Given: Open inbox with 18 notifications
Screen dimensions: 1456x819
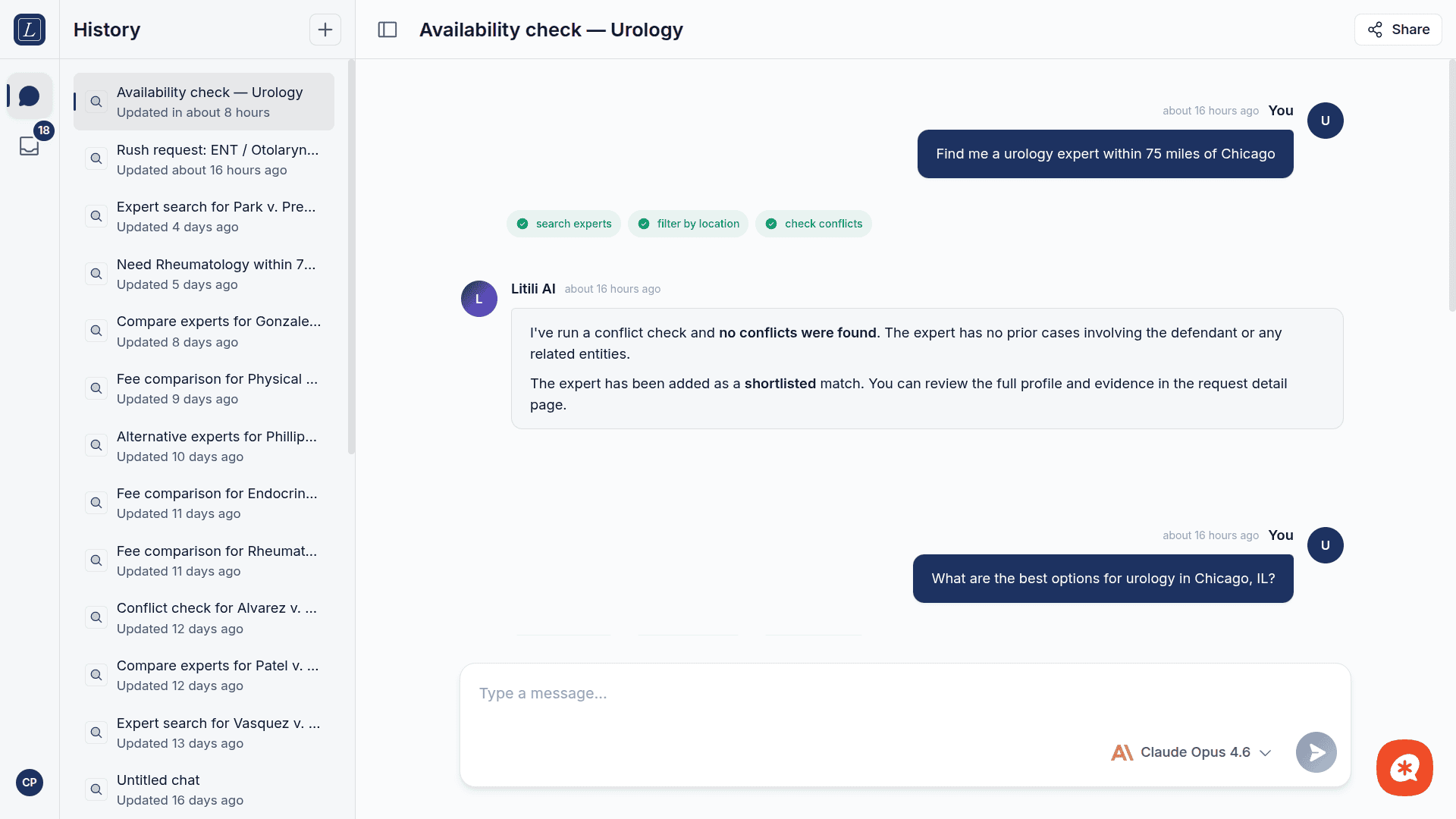Looking at the screenshot, I should pyautogui.click(x=30, y=145).
